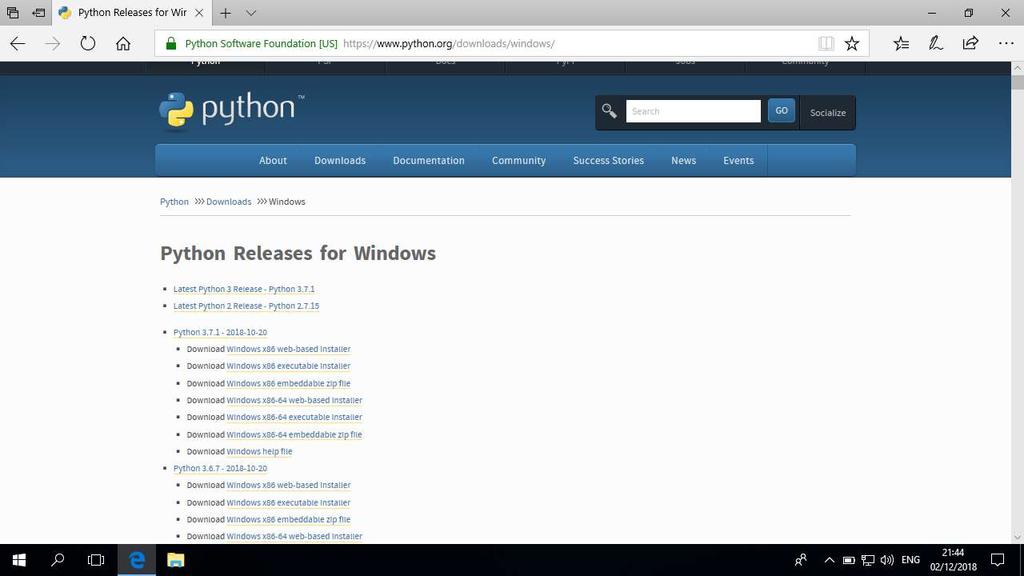
Task: Open the volume control tray icon
Action: point(887,560)
